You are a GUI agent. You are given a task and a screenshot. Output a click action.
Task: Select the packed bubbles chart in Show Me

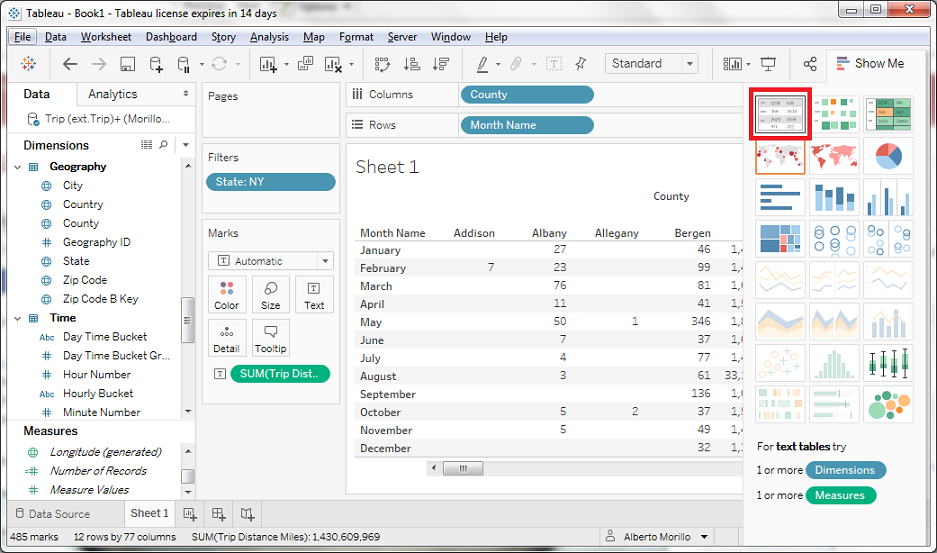(x=889, y=404)
